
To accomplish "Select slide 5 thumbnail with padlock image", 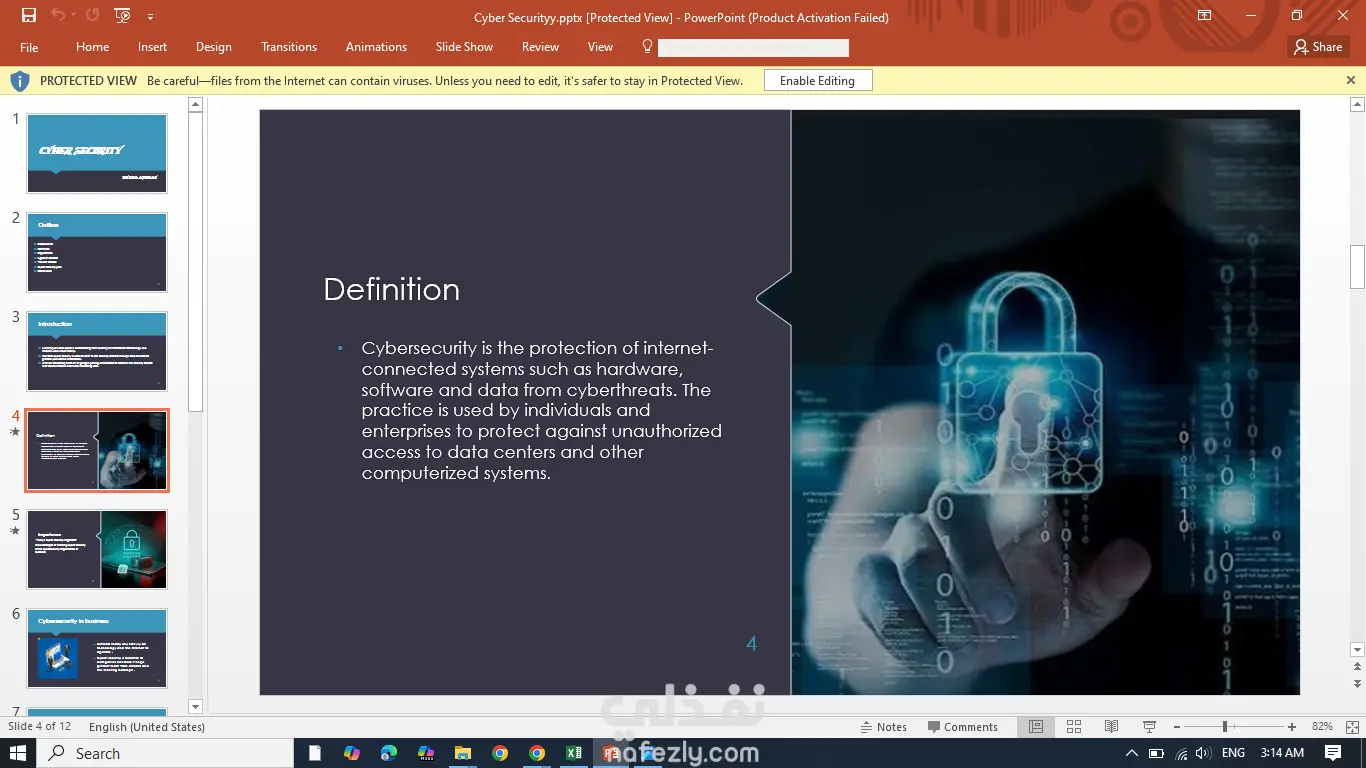I will pos(97,549).
